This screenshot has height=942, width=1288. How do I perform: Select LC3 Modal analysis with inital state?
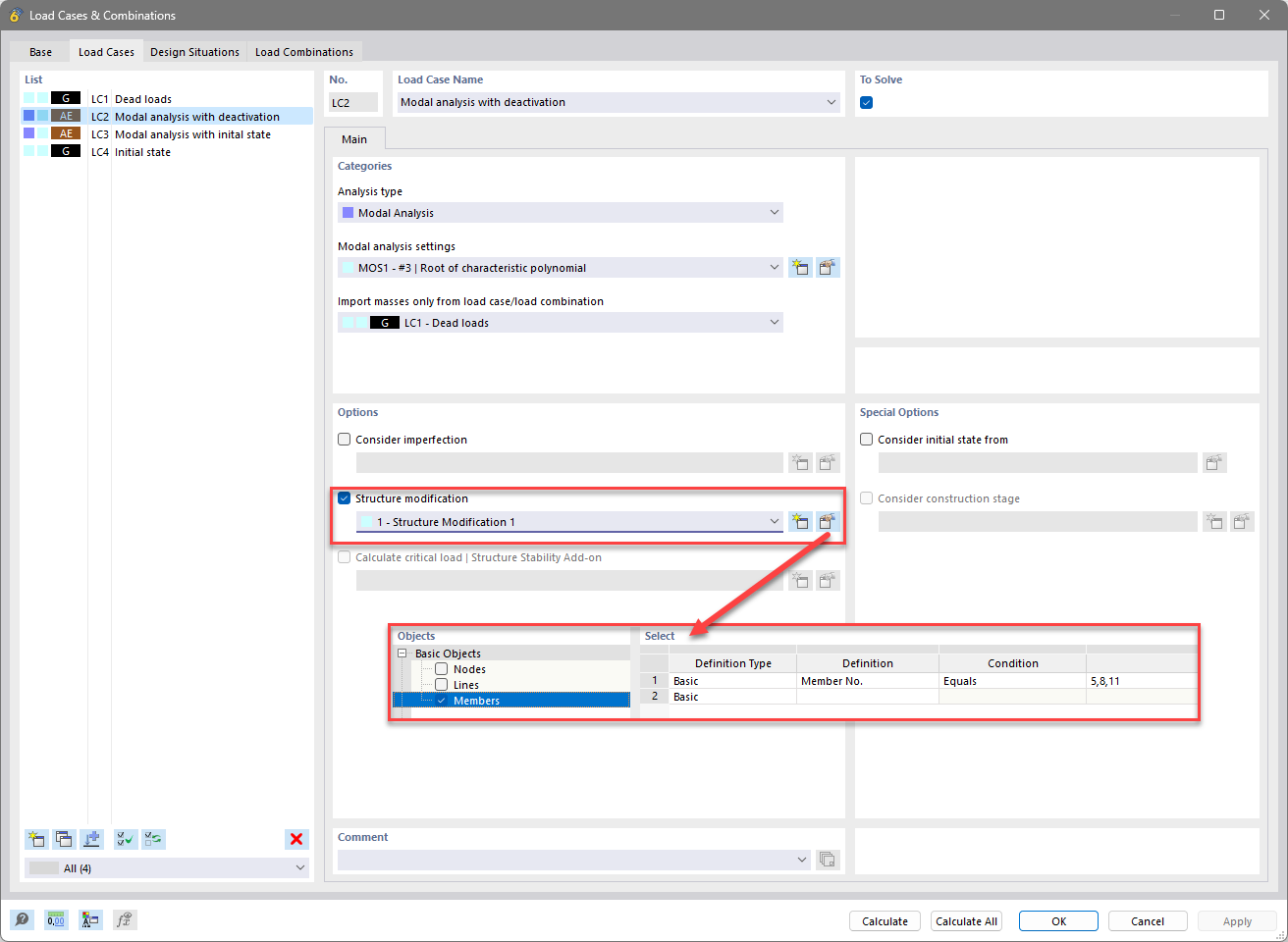pyautogui.click(x=192, y=133)
